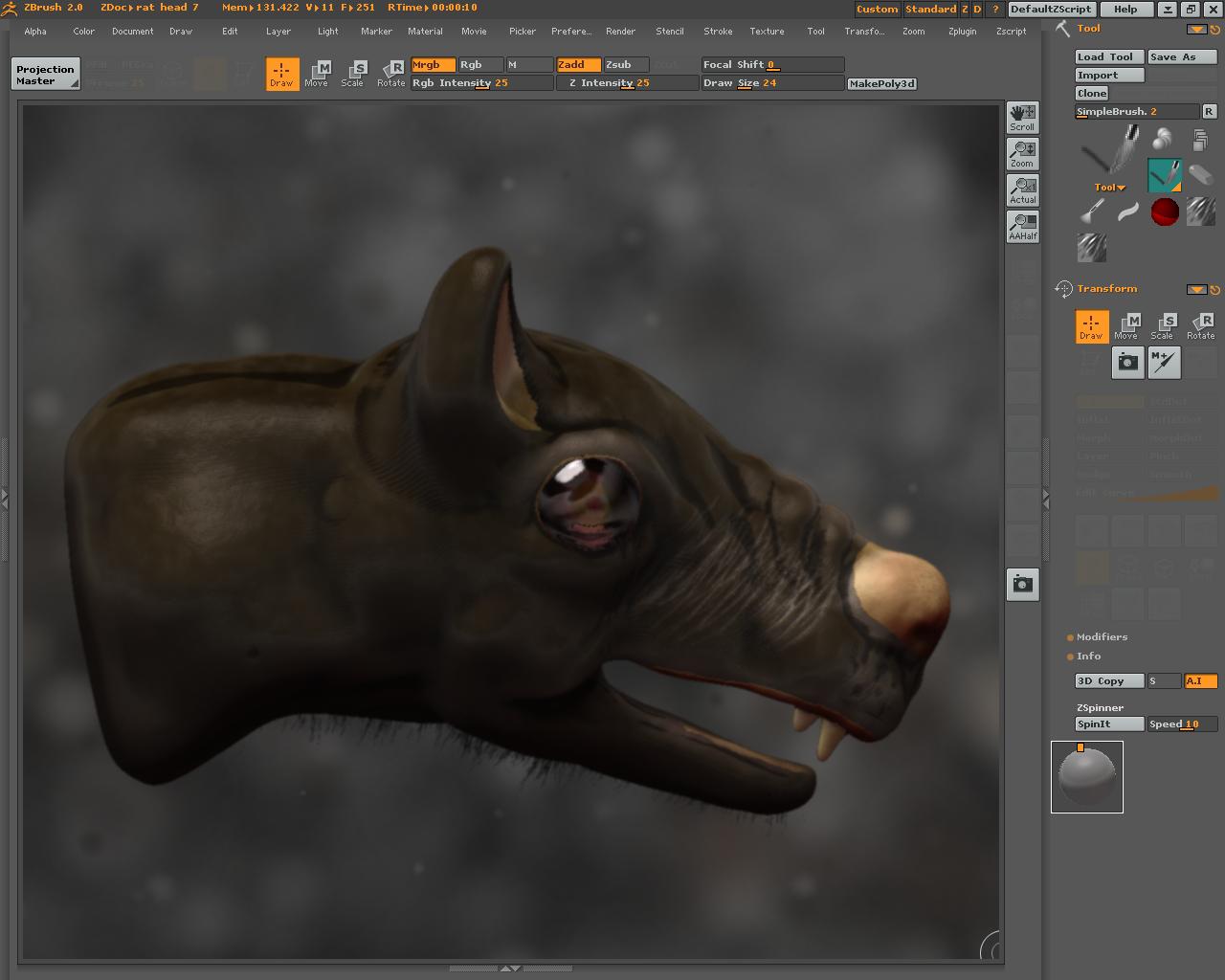This screenshot has width=1225, height=980.
Task: Click the Transform panel snapshot camera
Action: (1128, 363)
